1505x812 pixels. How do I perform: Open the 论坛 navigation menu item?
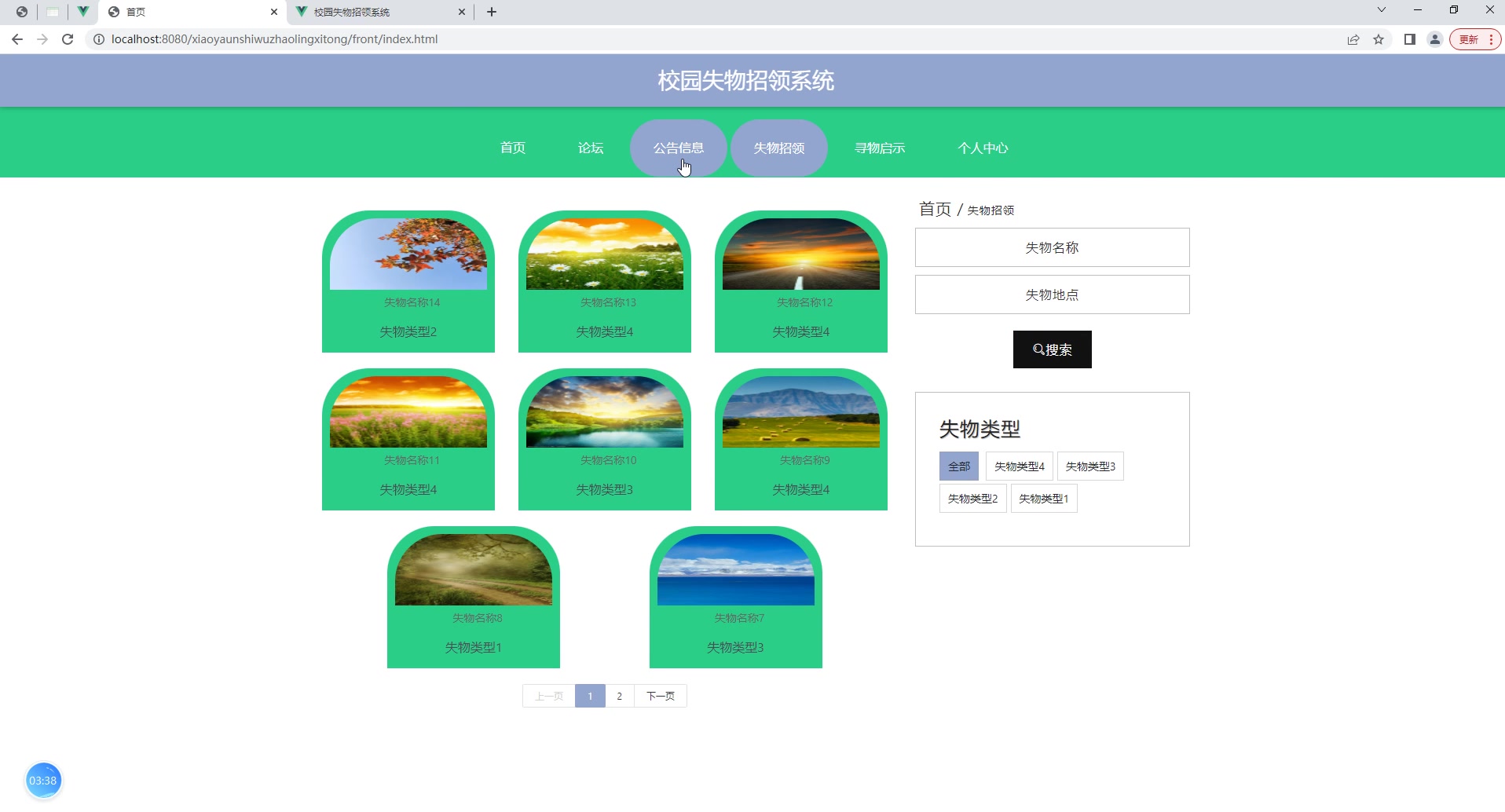(590, 148)
